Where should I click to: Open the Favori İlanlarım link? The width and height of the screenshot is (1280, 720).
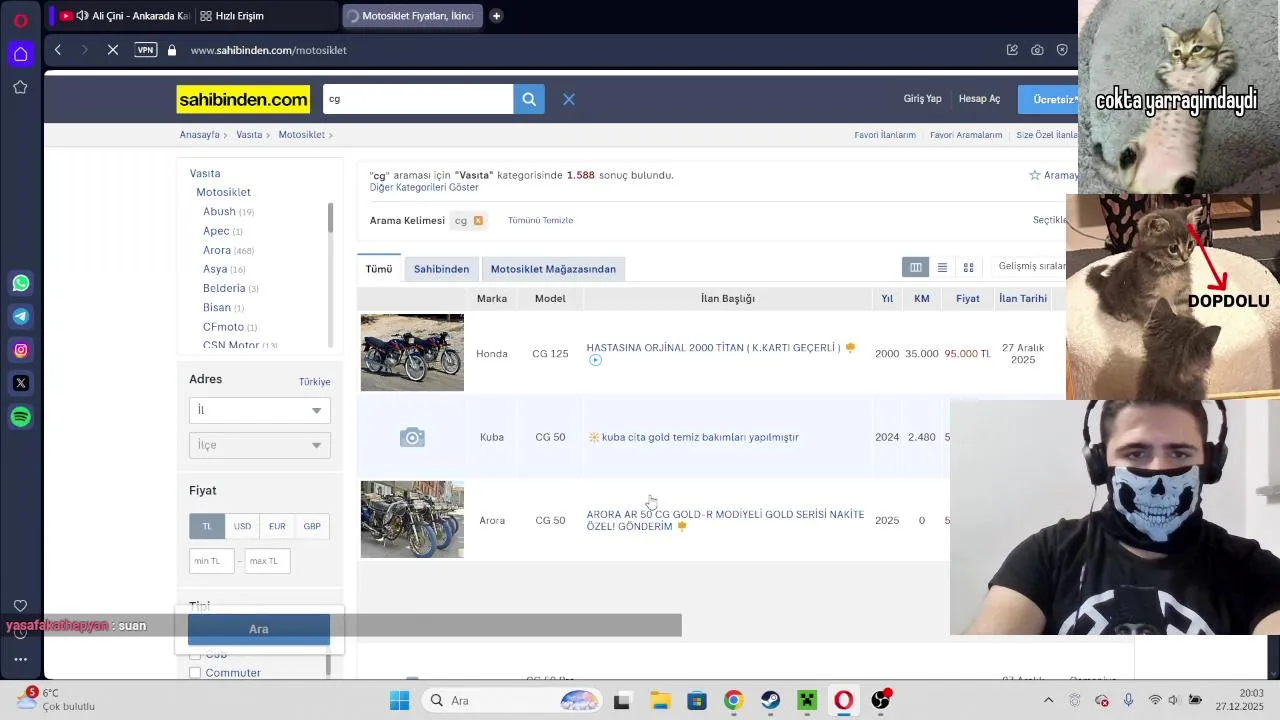pyautogui.click(x=885, y=135)
